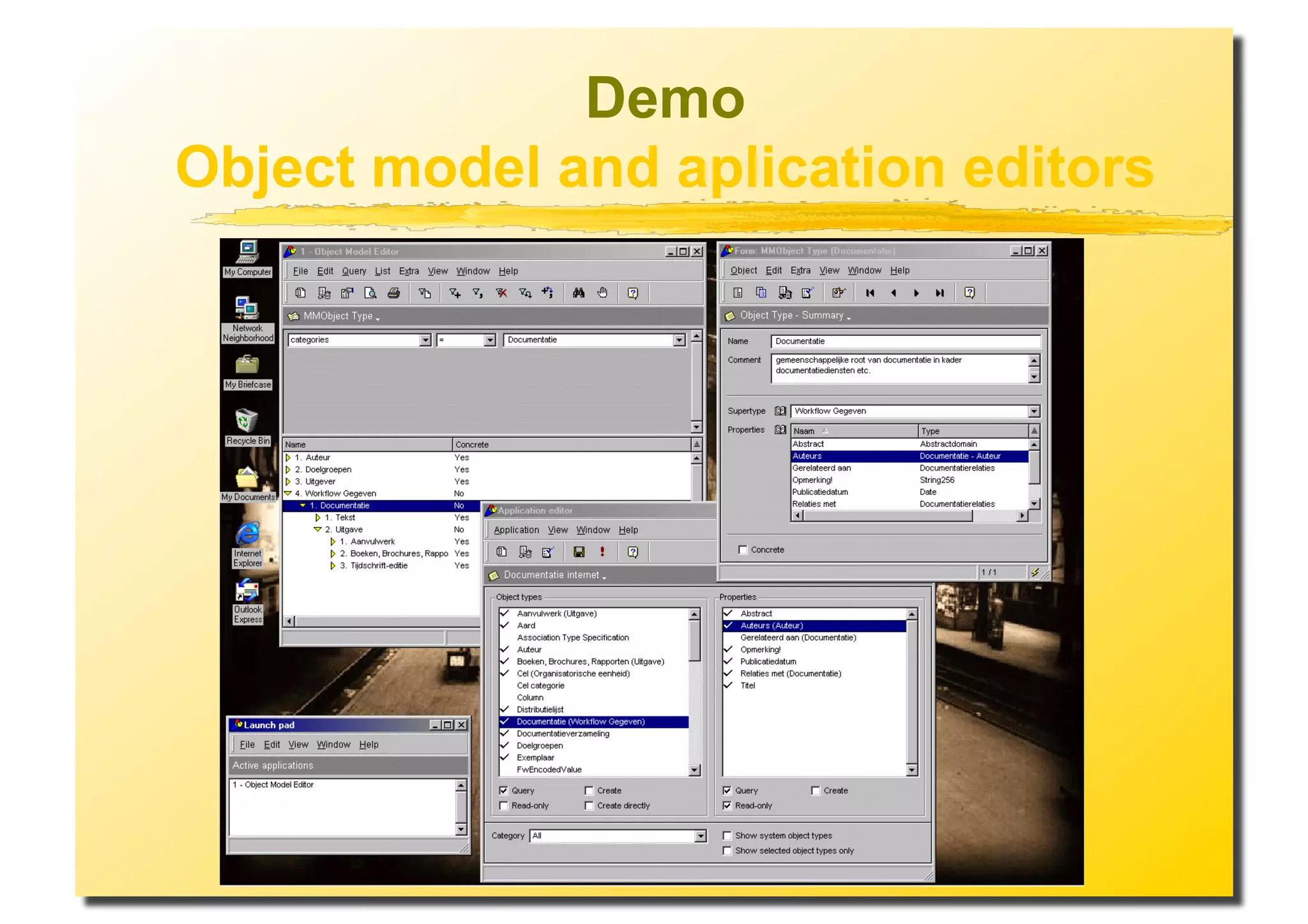
Task: Collapse the Workflow Gegeven tree node
Action: 288,494
